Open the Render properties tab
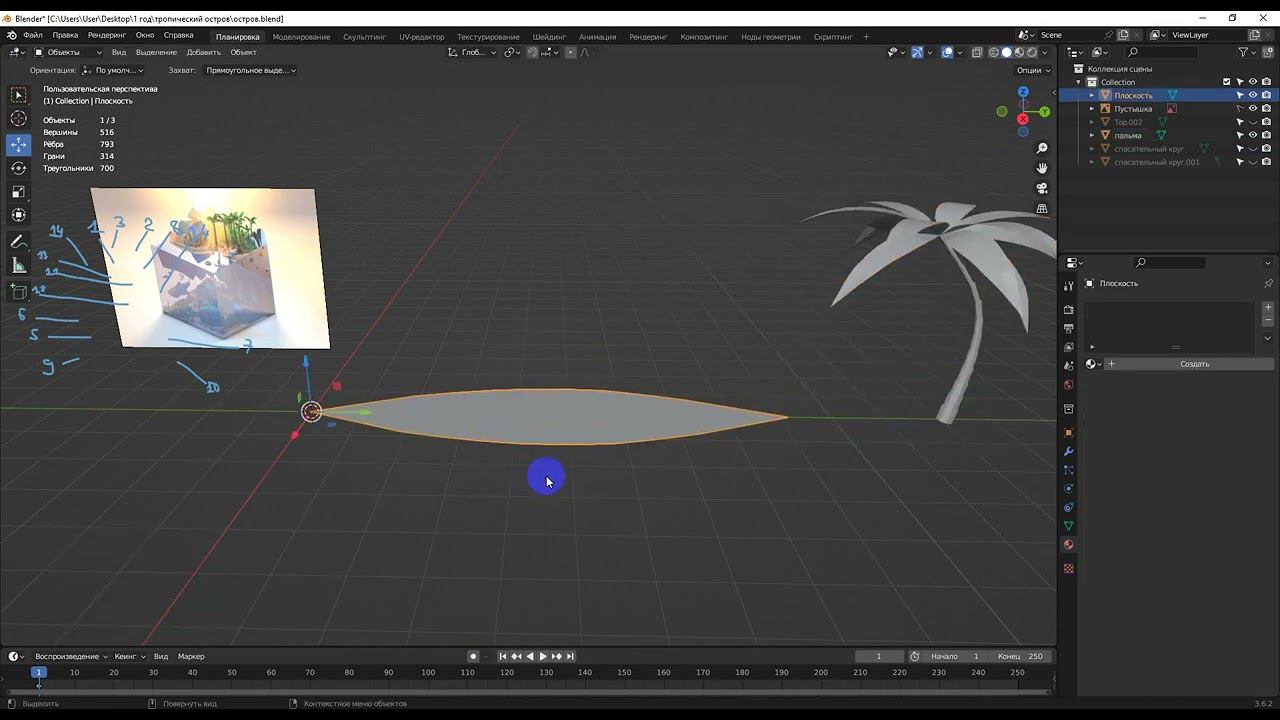 coord(1068,310)
